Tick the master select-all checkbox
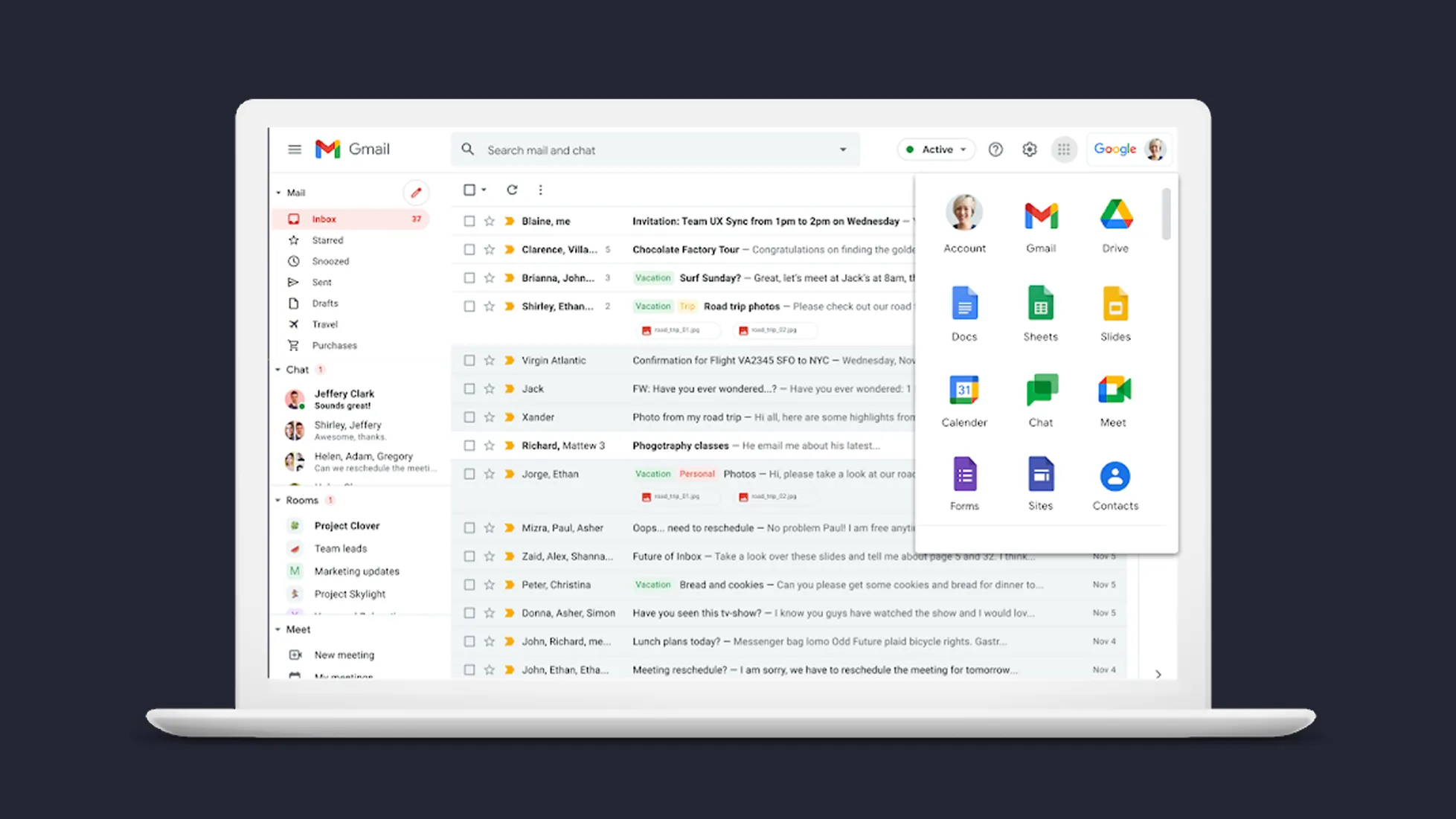The image size is (1456, 819). (469, 190)
